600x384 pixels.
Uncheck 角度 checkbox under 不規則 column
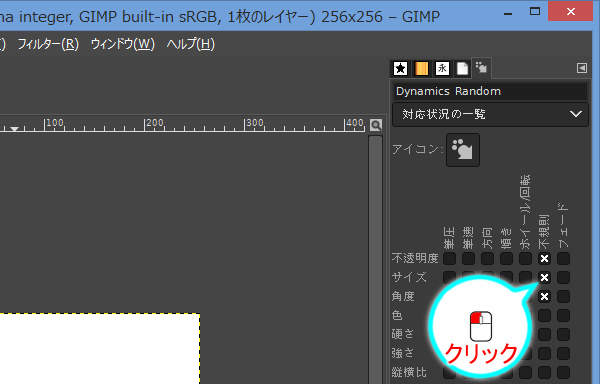coord(544,296)
